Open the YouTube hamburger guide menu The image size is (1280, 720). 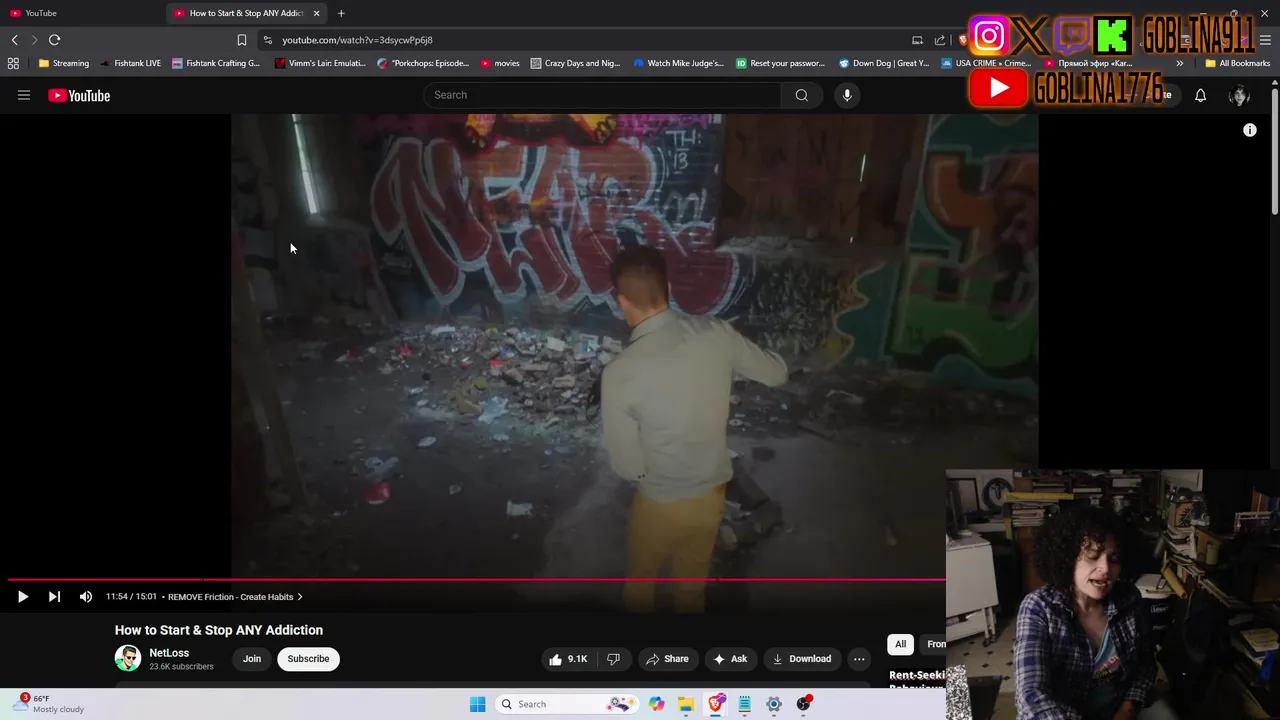tap(24, 95)
